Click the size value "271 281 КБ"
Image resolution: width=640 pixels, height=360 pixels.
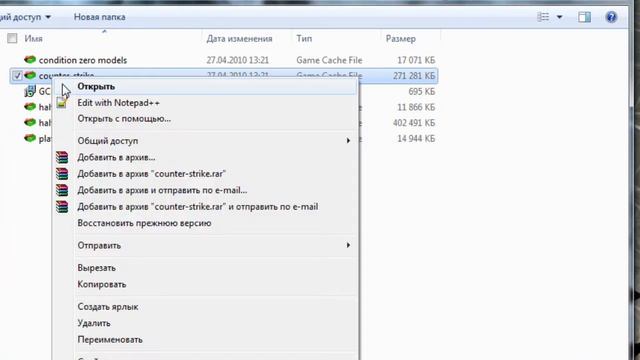click(414, 76)
